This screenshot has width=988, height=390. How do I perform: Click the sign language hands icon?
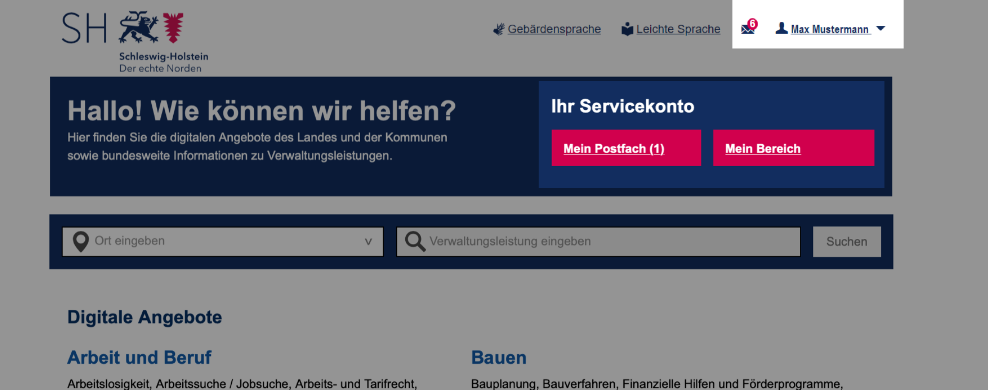tap(498, 29)
